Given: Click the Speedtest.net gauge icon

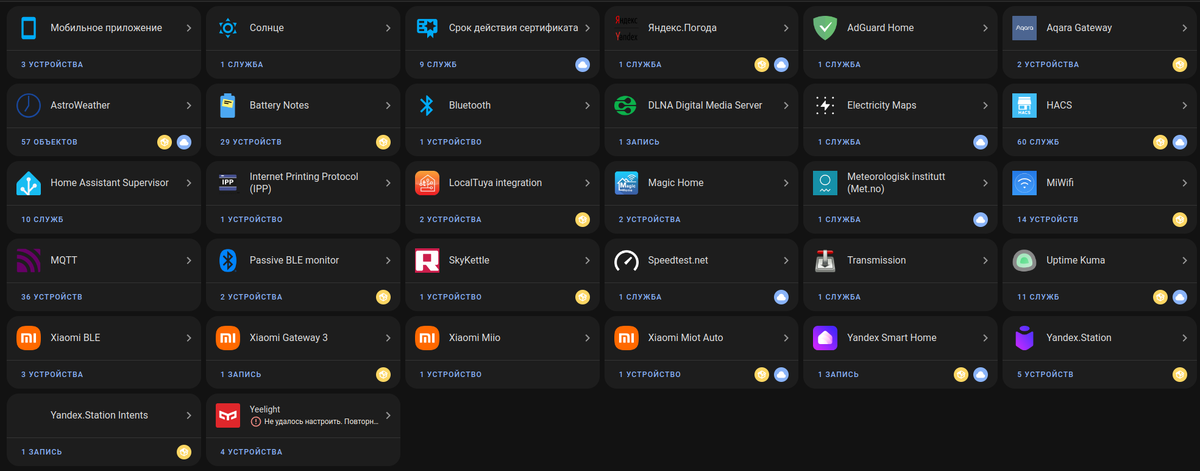Looking at the screenshot, I should (x=626, y=260).
